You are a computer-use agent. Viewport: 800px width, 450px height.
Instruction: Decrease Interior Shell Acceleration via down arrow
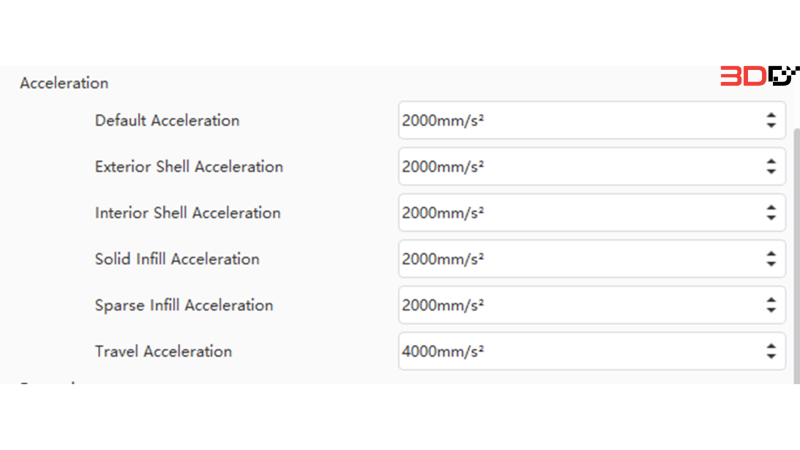click(771, 217)
